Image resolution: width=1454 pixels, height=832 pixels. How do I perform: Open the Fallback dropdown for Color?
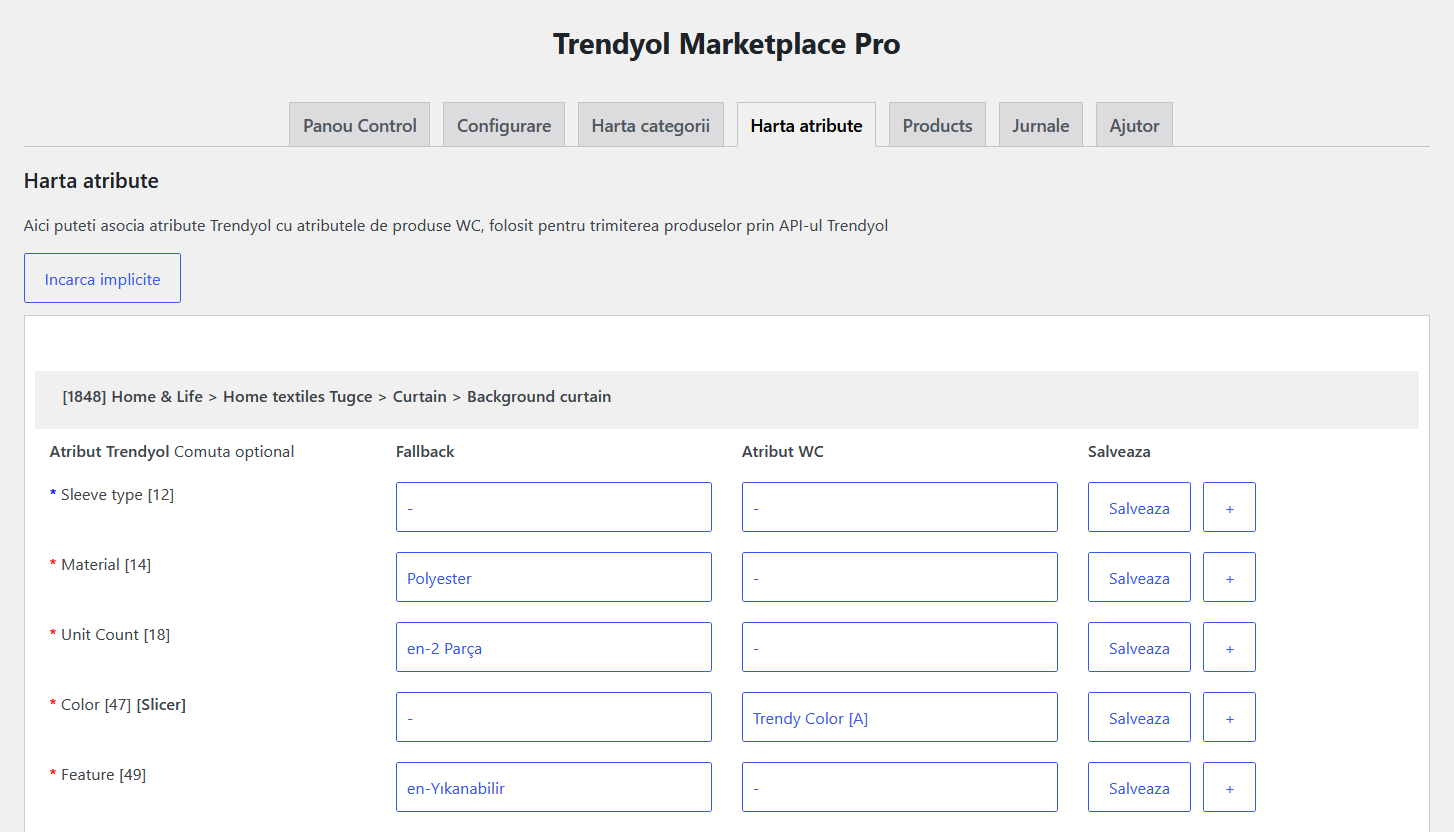[x=554, y=717]
